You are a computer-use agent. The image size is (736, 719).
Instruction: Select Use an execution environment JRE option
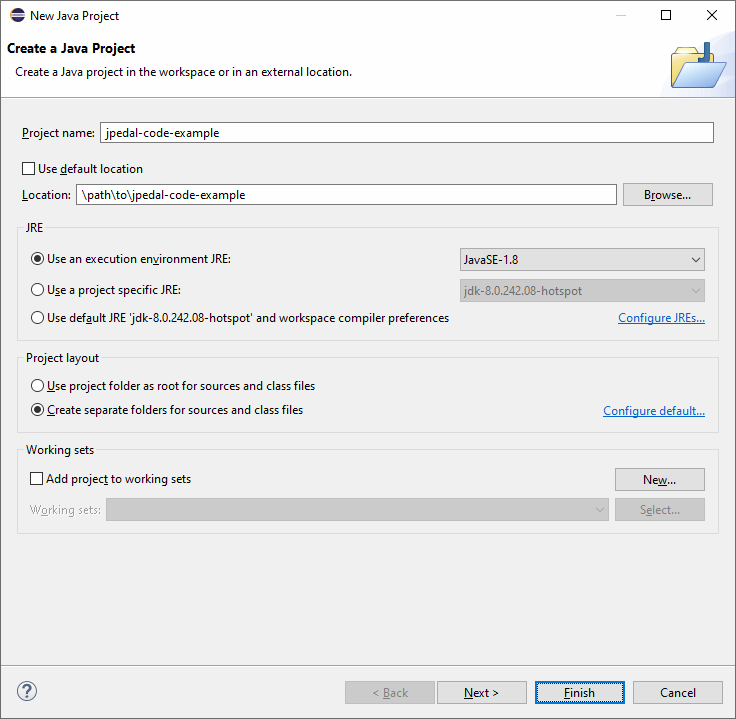tap(38, 259)
